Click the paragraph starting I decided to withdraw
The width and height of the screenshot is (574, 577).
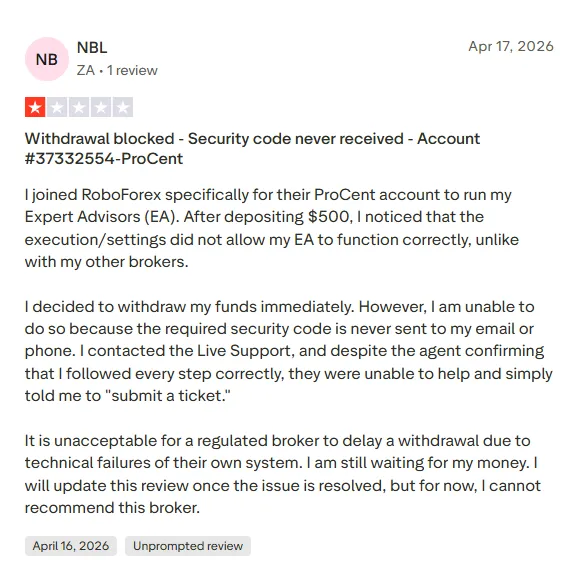[288, 351]
